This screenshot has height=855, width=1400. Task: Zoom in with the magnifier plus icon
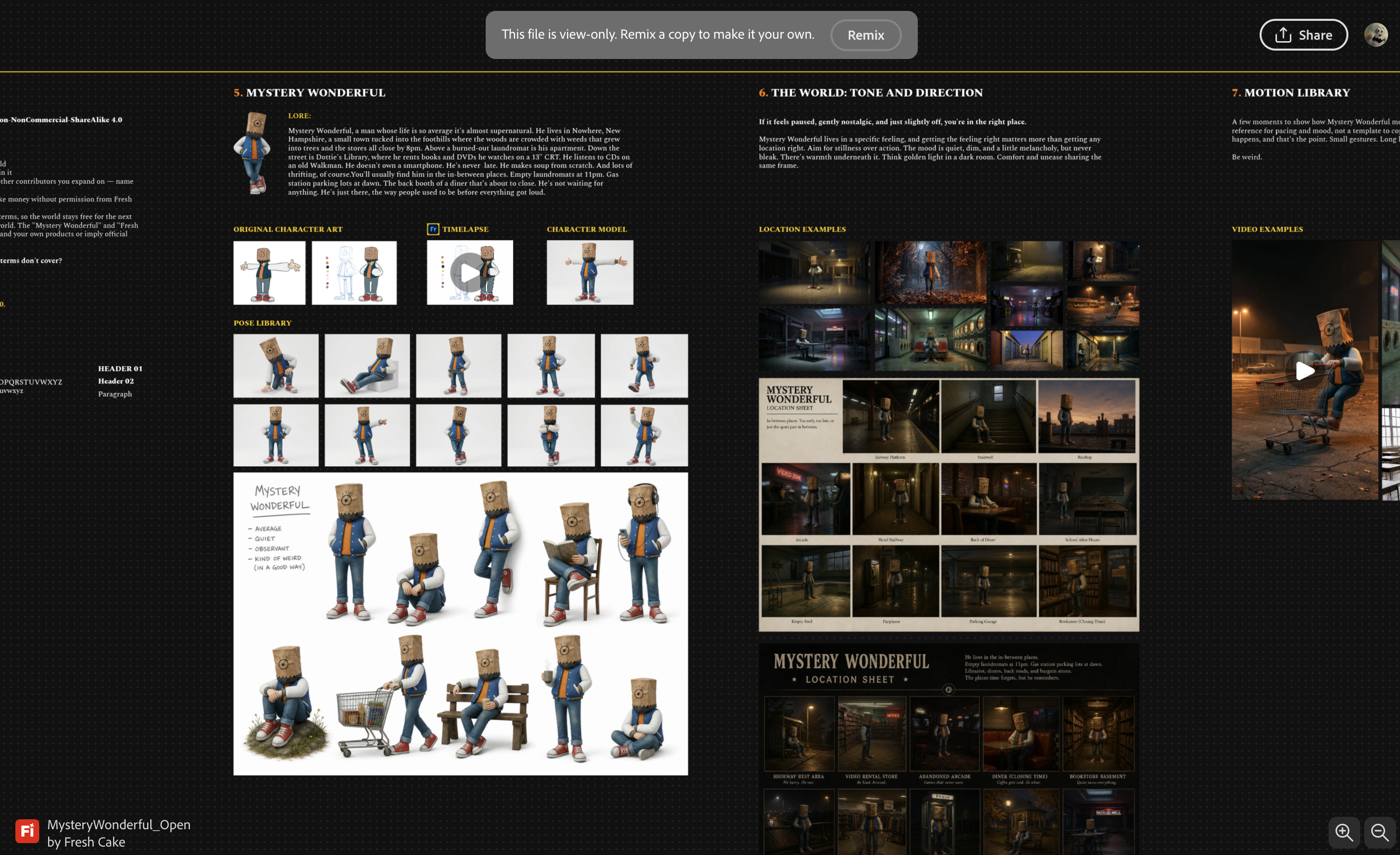coord(1344,832)
